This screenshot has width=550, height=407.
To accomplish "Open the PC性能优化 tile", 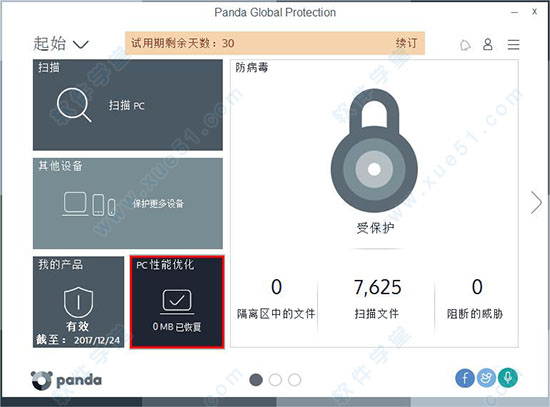I will point(177,302).
